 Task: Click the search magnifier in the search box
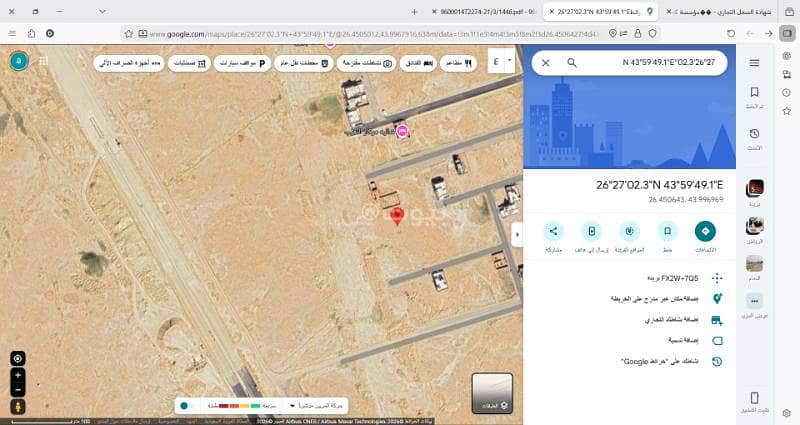tap(572, 62)
